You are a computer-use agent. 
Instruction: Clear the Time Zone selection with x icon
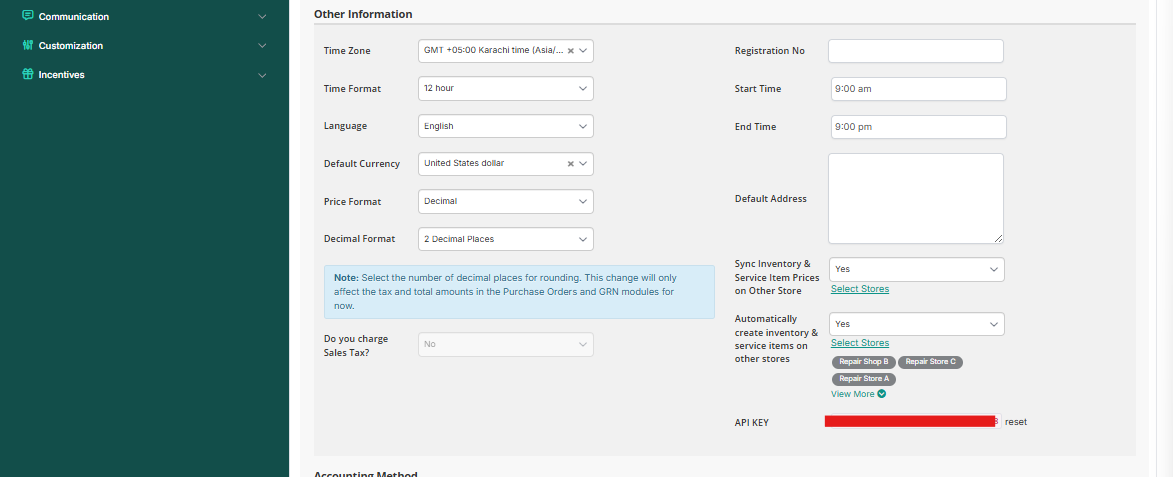pyautogui.click(x=570, y=51)
